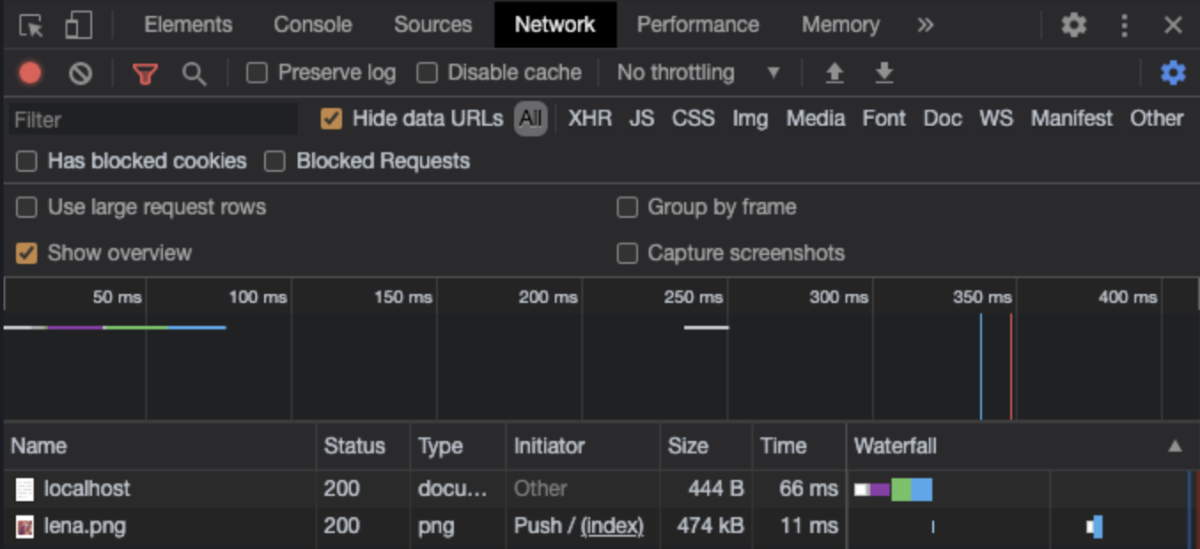
Task: Clear the network log
Action: (x=80, y=73)
